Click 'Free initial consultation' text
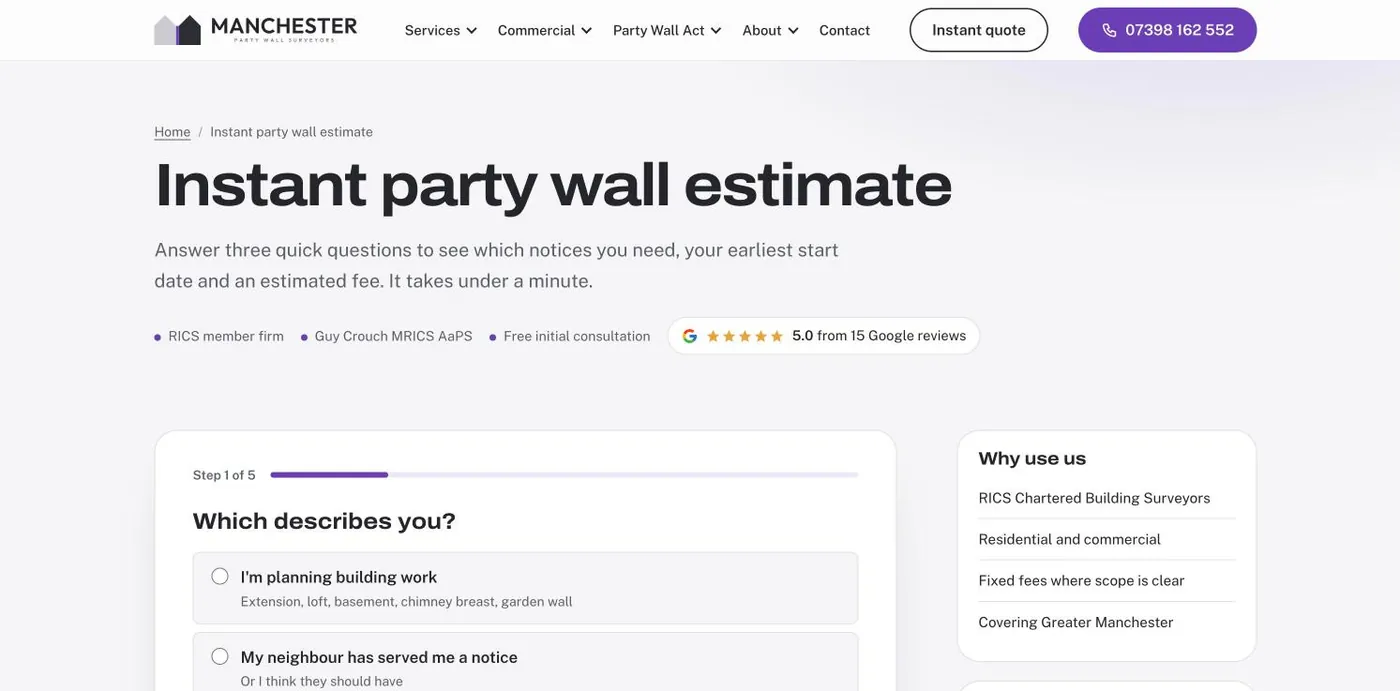Screen dimensions: 1400x691 (577, 336)
